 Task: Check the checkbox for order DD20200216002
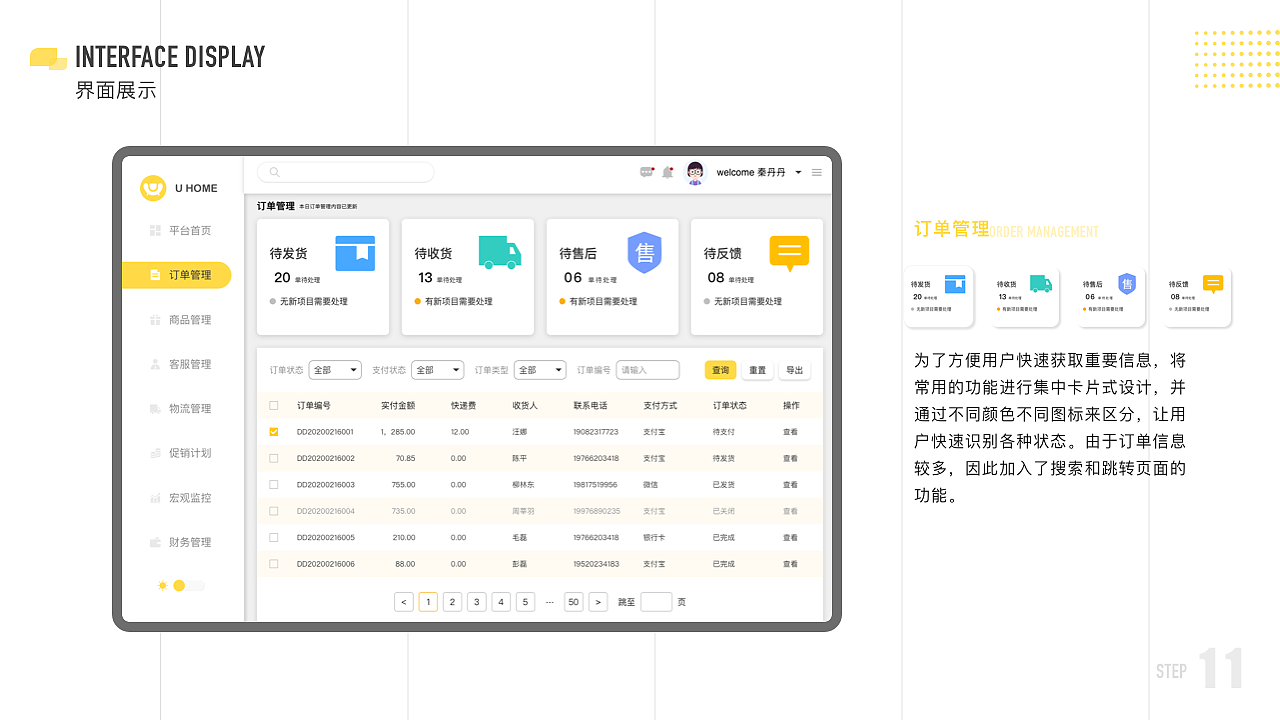273,458
